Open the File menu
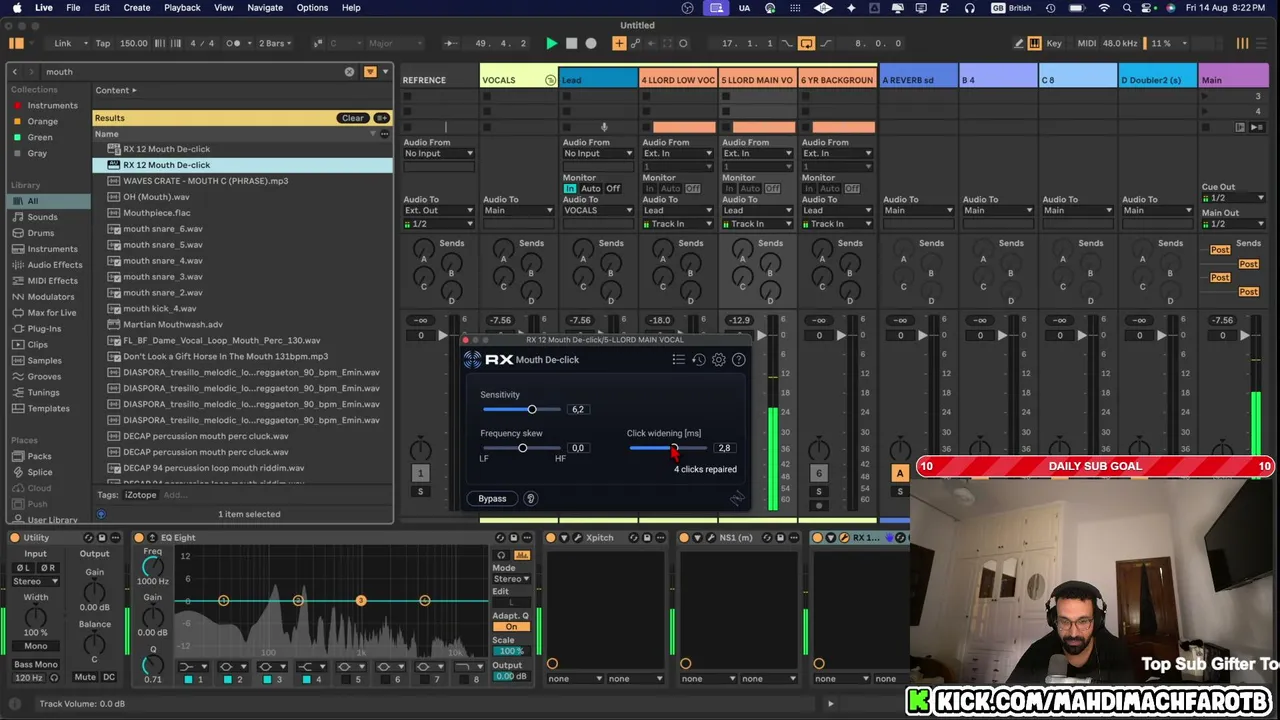The image size is (1280, 720). (73, 8)
